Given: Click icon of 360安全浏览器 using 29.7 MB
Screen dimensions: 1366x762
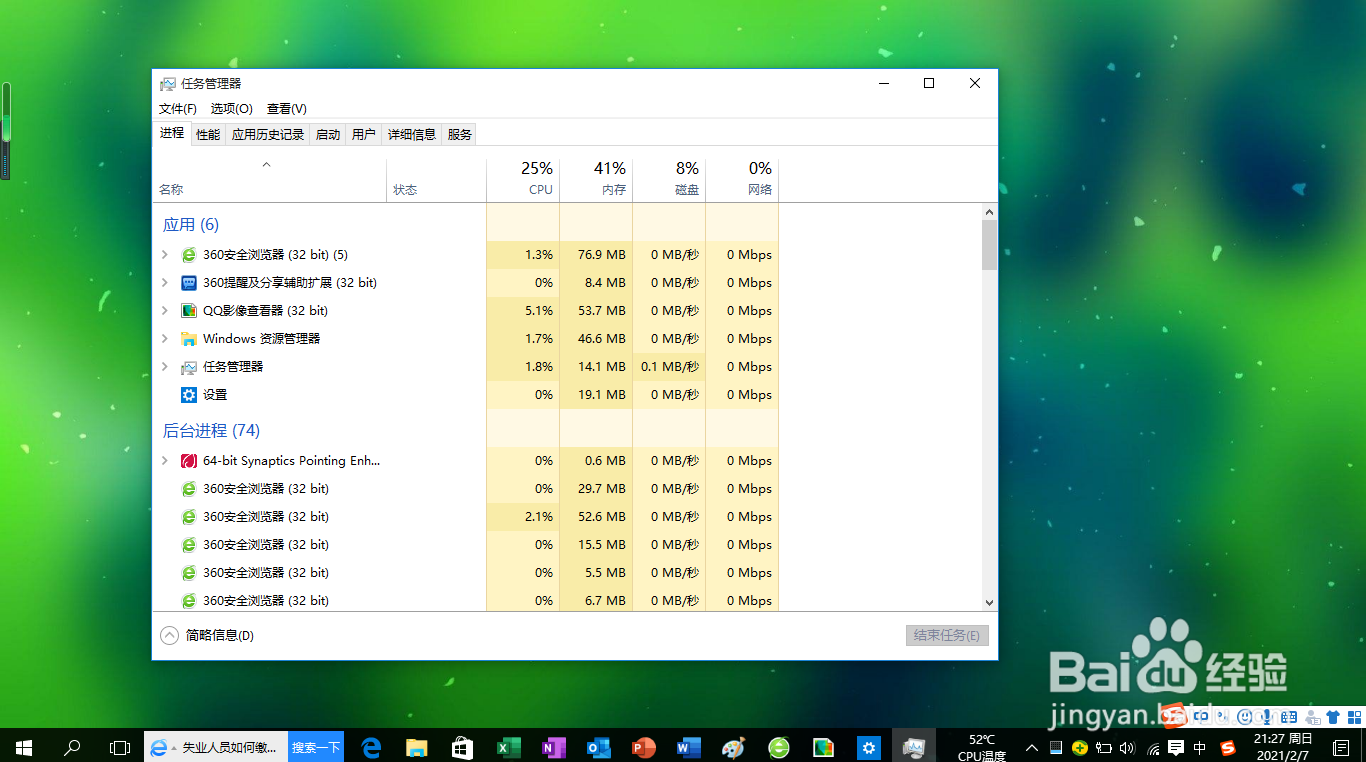Looking at the screenshot, I should [x=189, y=489].
